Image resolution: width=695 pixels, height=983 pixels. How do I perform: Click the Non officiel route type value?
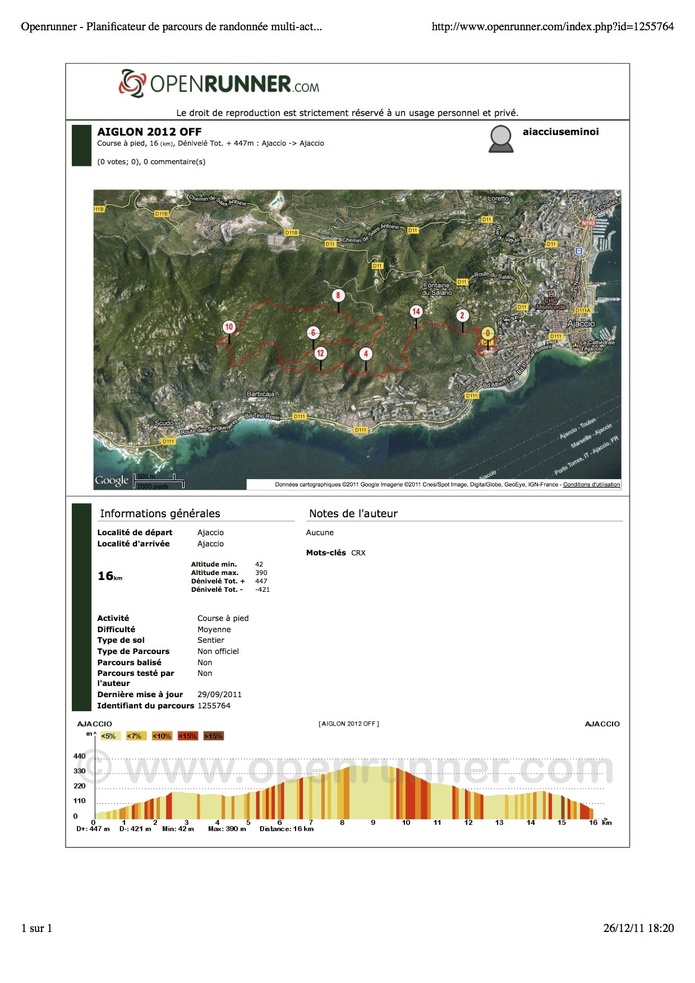(x=218, y=651)
